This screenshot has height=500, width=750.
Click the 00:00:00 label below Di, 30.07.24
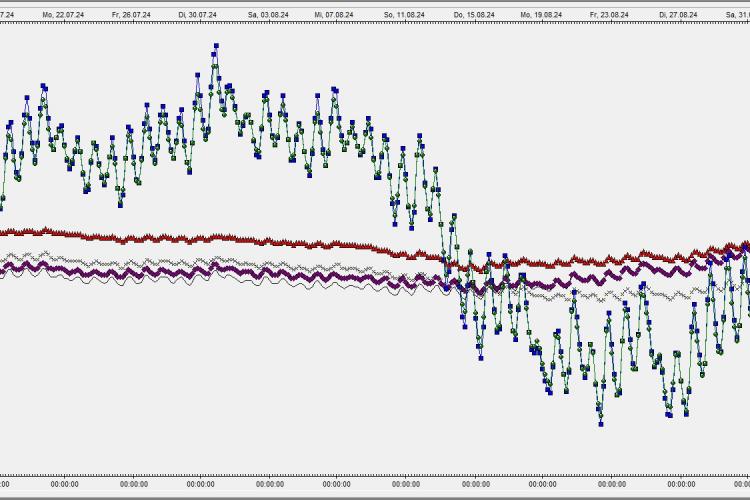coord(201,485)
